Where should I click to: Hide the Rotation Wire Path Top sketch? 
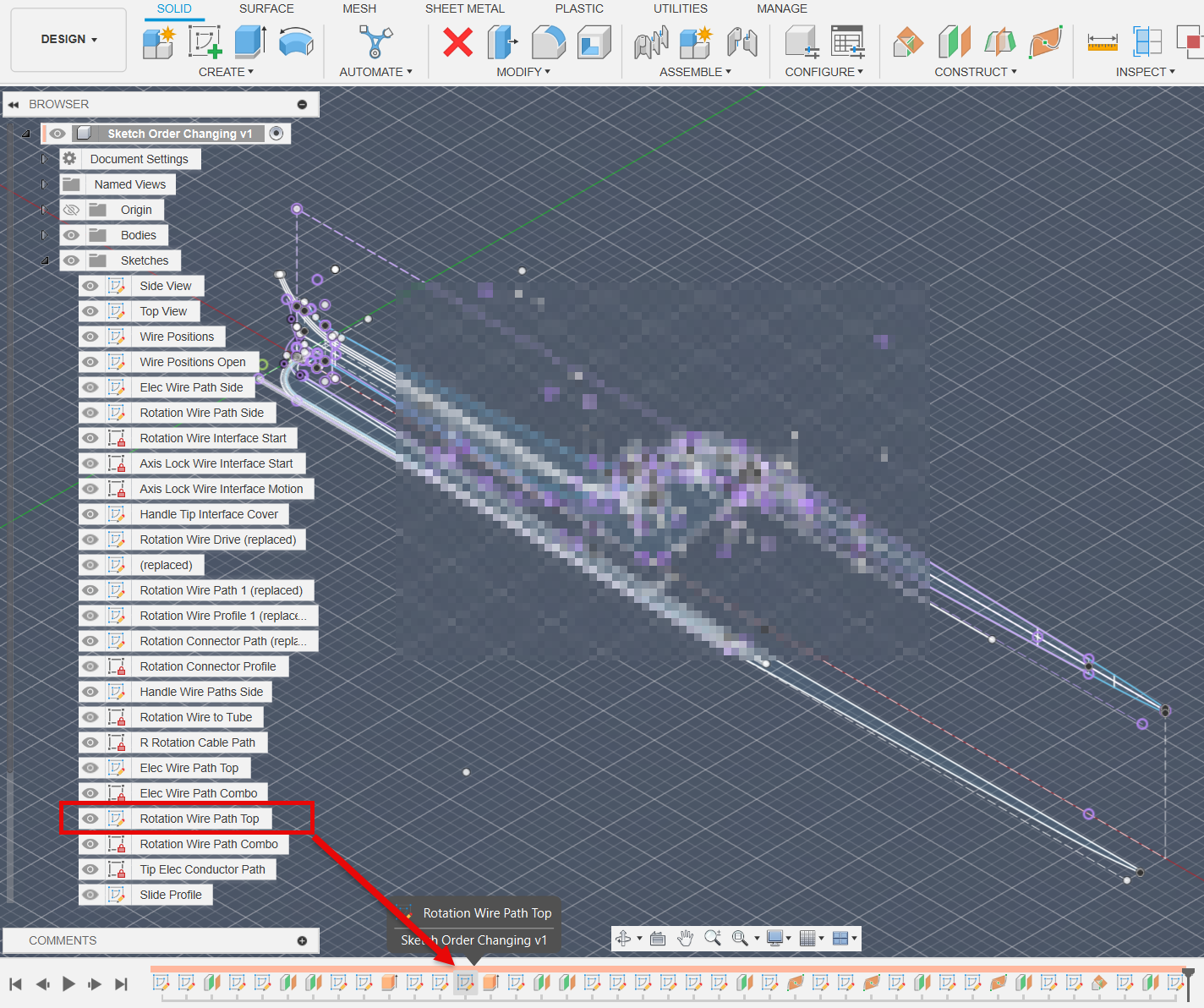pos(90,818)
